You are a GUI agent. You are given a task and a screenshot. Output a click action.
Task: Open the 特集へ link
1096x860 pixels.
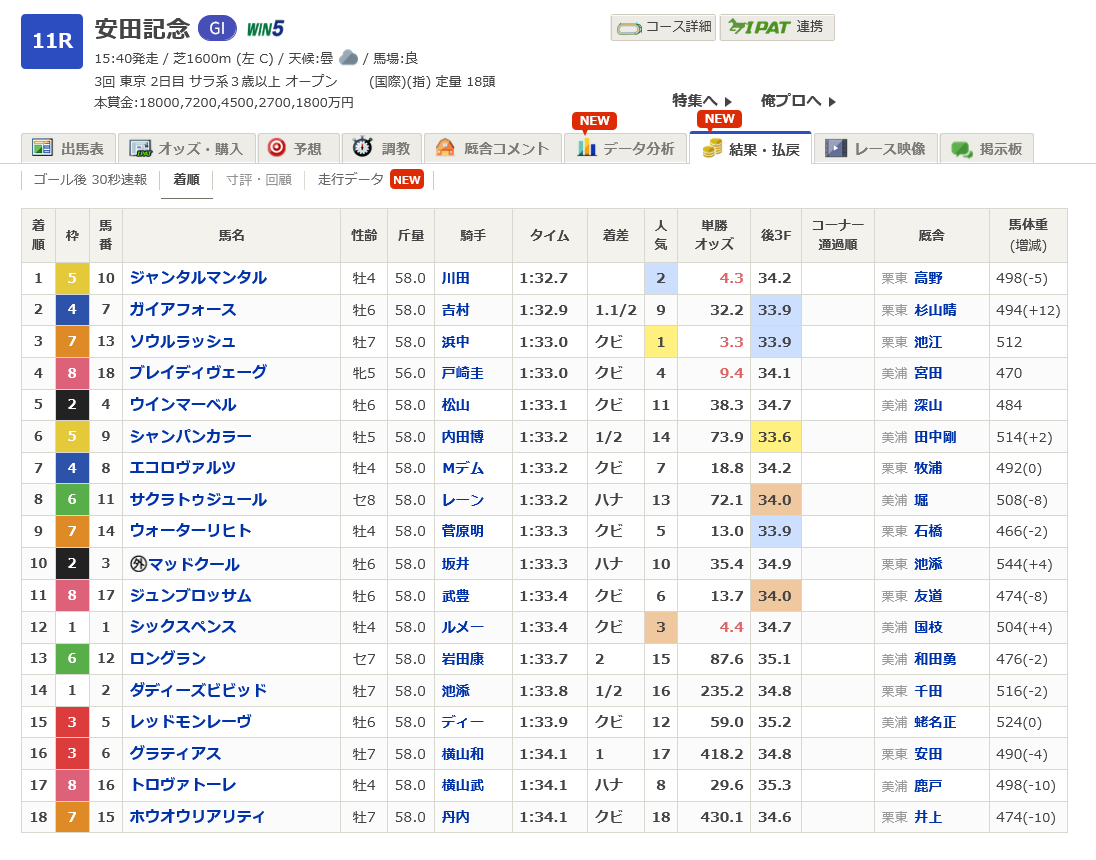coord(702,101)
